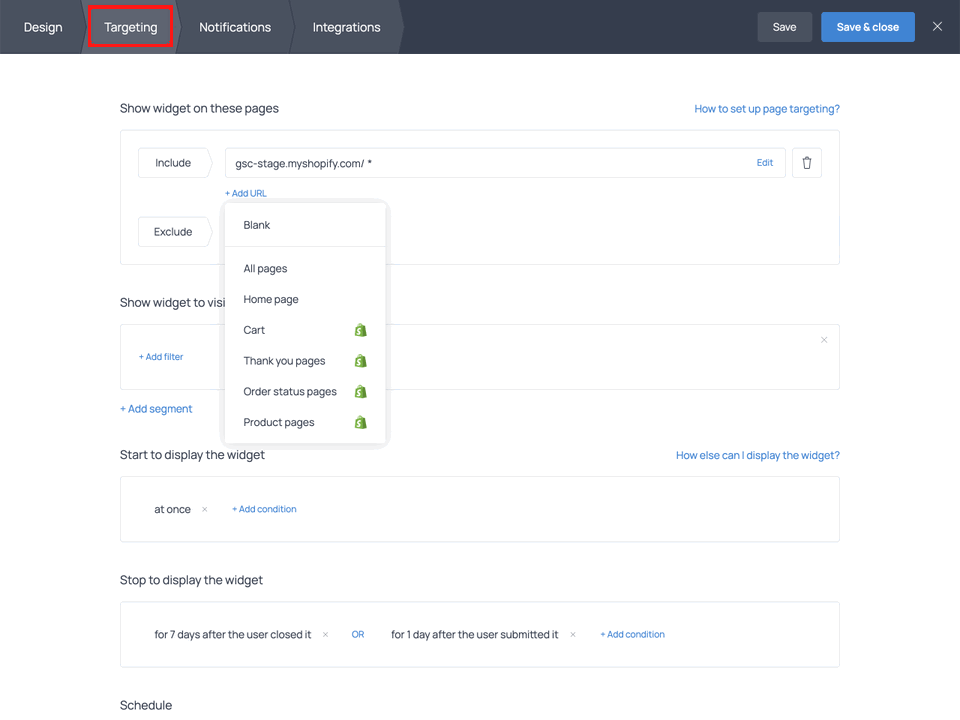This screenshot has width=960, height=720.
Task: Add a new visitor segment
Action: pyautogui.click(x=156, y=408)
